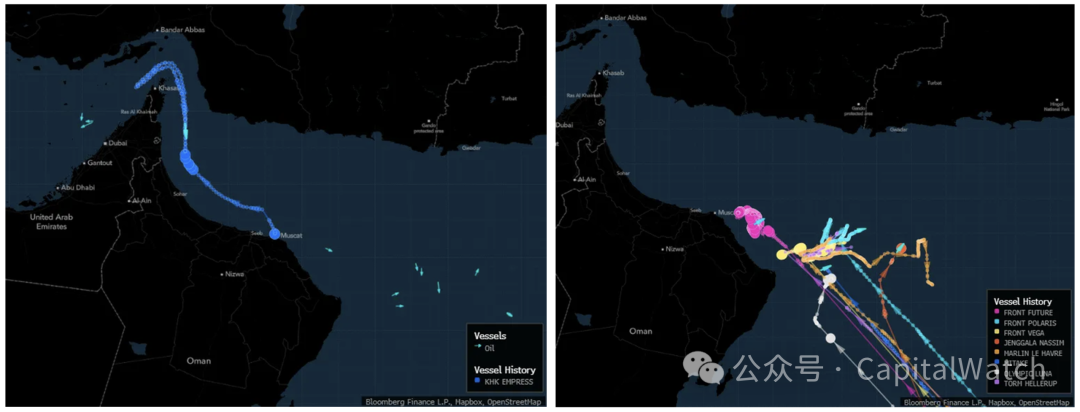
Task: Click the FRONT VEGA yellow swatch
Action: 998,333
